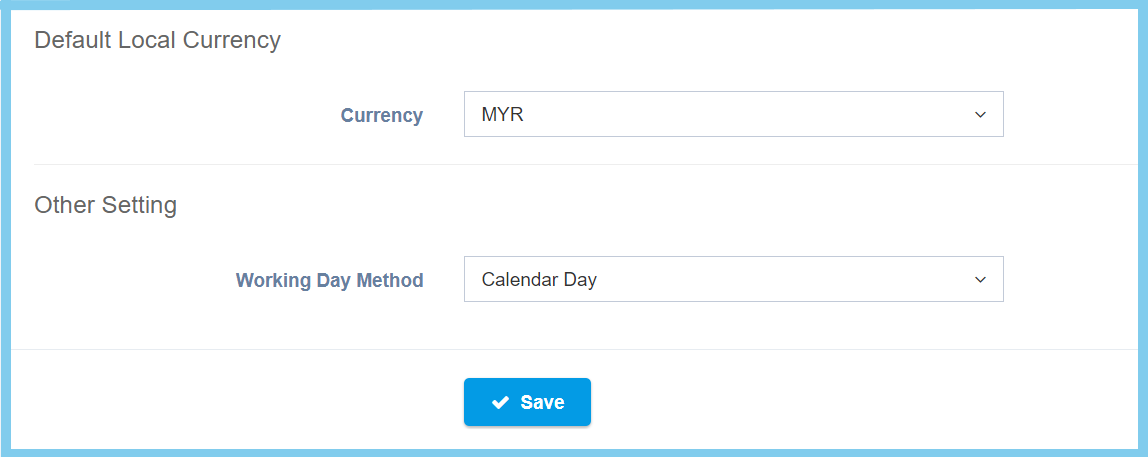The width and height of the screenshot is (1148, 457).
Task: Click the empty middle of Working Day Method box
Action: click(x=780, y=280)
